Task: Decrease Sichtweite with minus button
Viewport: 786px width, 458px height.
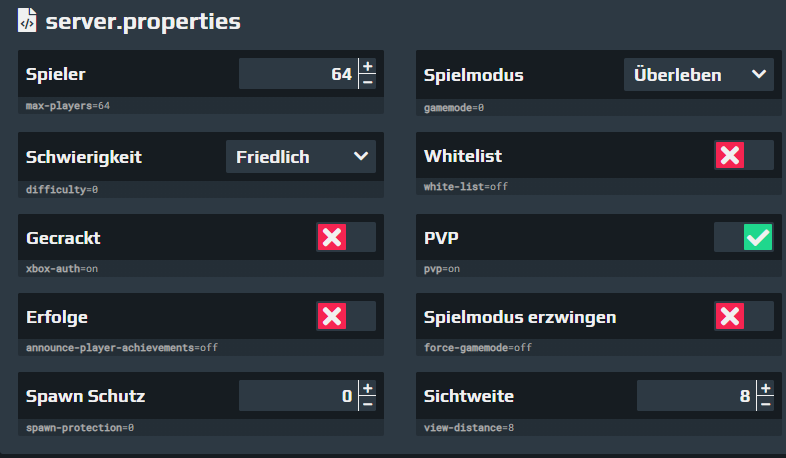Action: click(x=765, y=403)
